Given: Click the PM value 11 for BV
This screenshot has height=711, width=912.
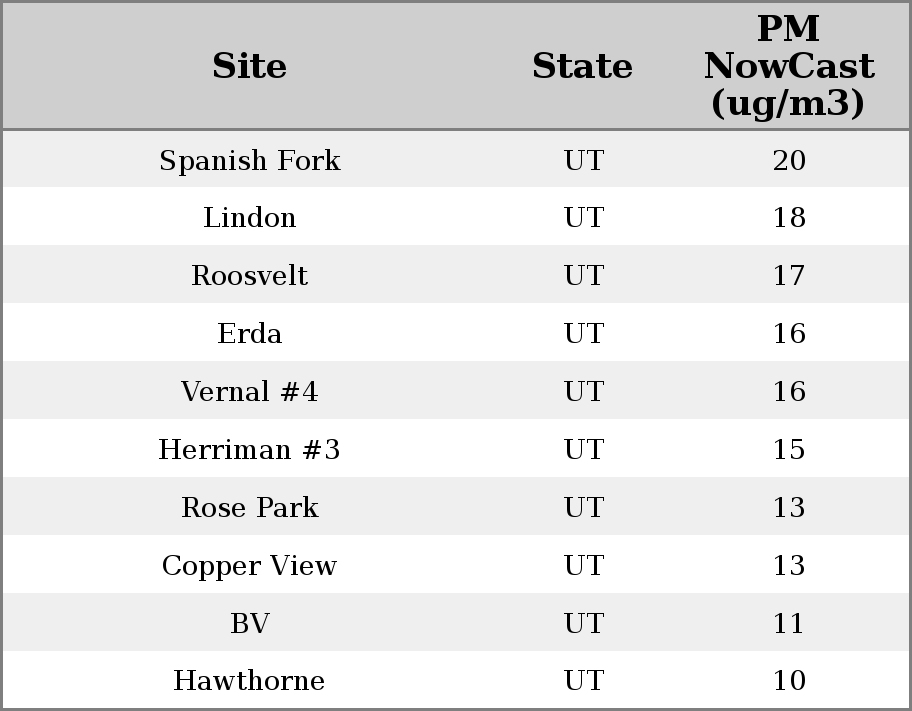Looking at the screenshot, I should (x=788, y=624).
